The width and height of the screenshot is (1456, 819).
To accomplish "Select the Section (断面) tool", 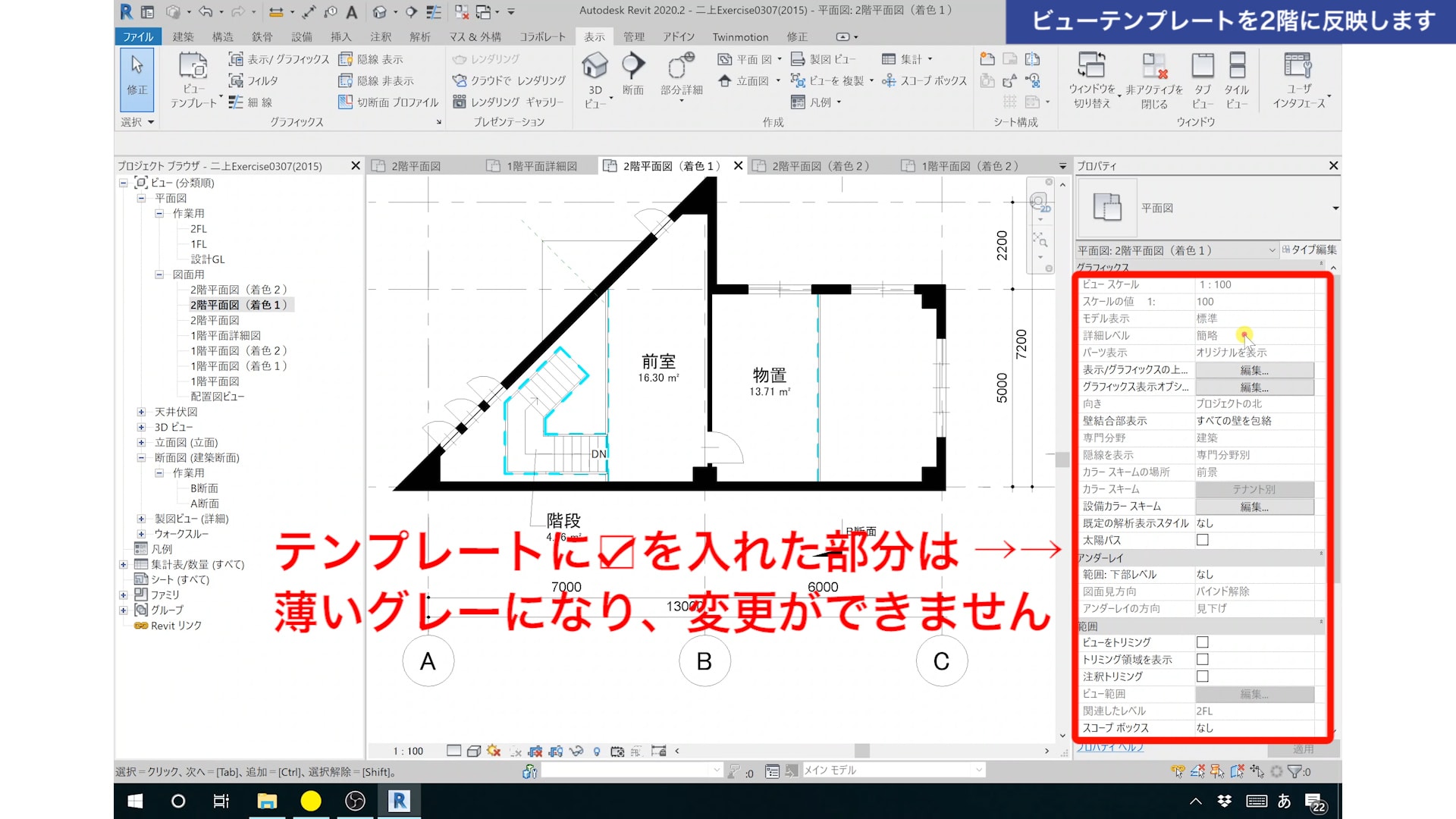I will pos(632,67).
